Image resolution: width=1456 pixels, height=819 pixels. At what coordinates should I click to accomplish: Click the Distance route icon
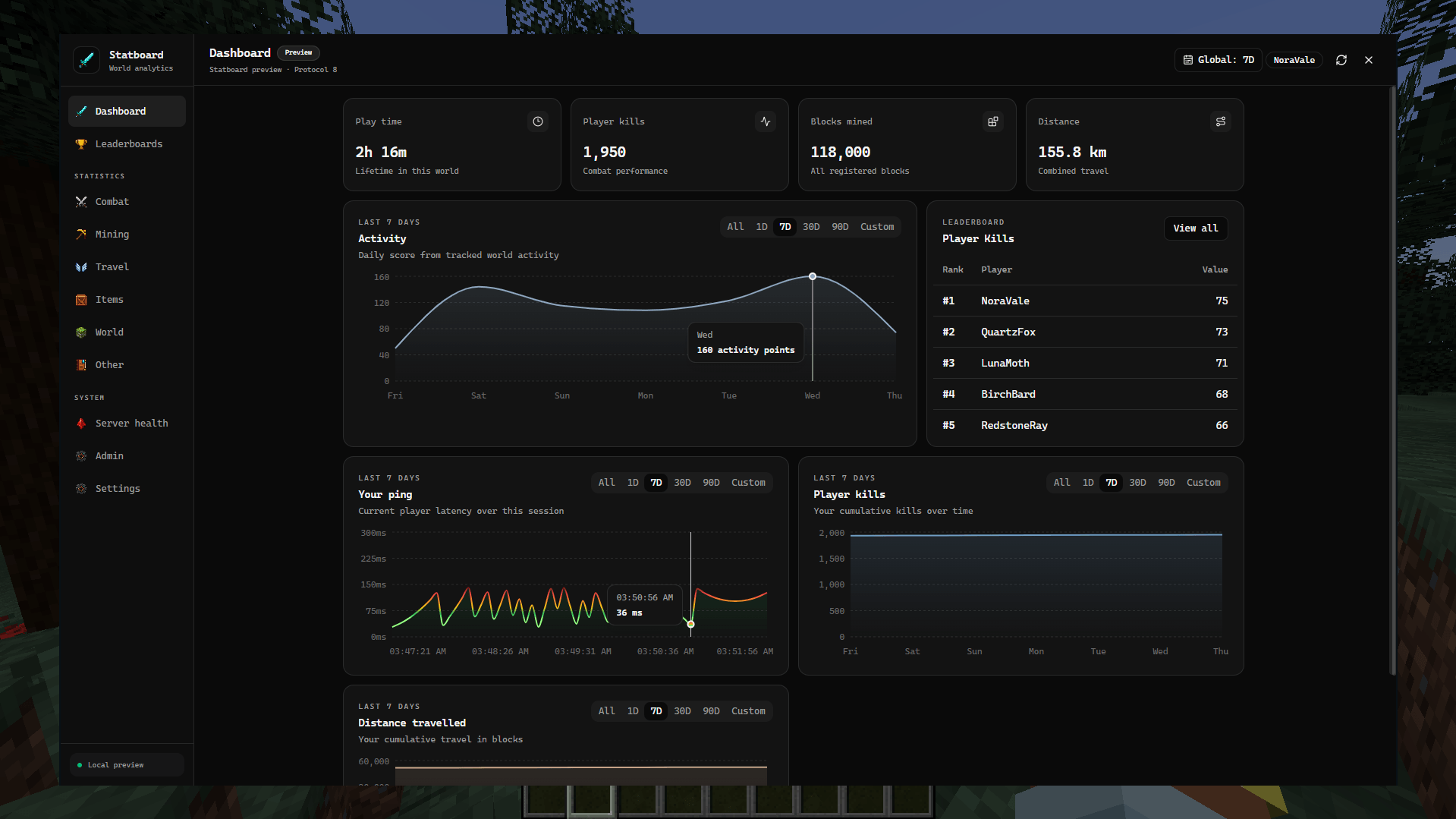tap(1221, 121)
